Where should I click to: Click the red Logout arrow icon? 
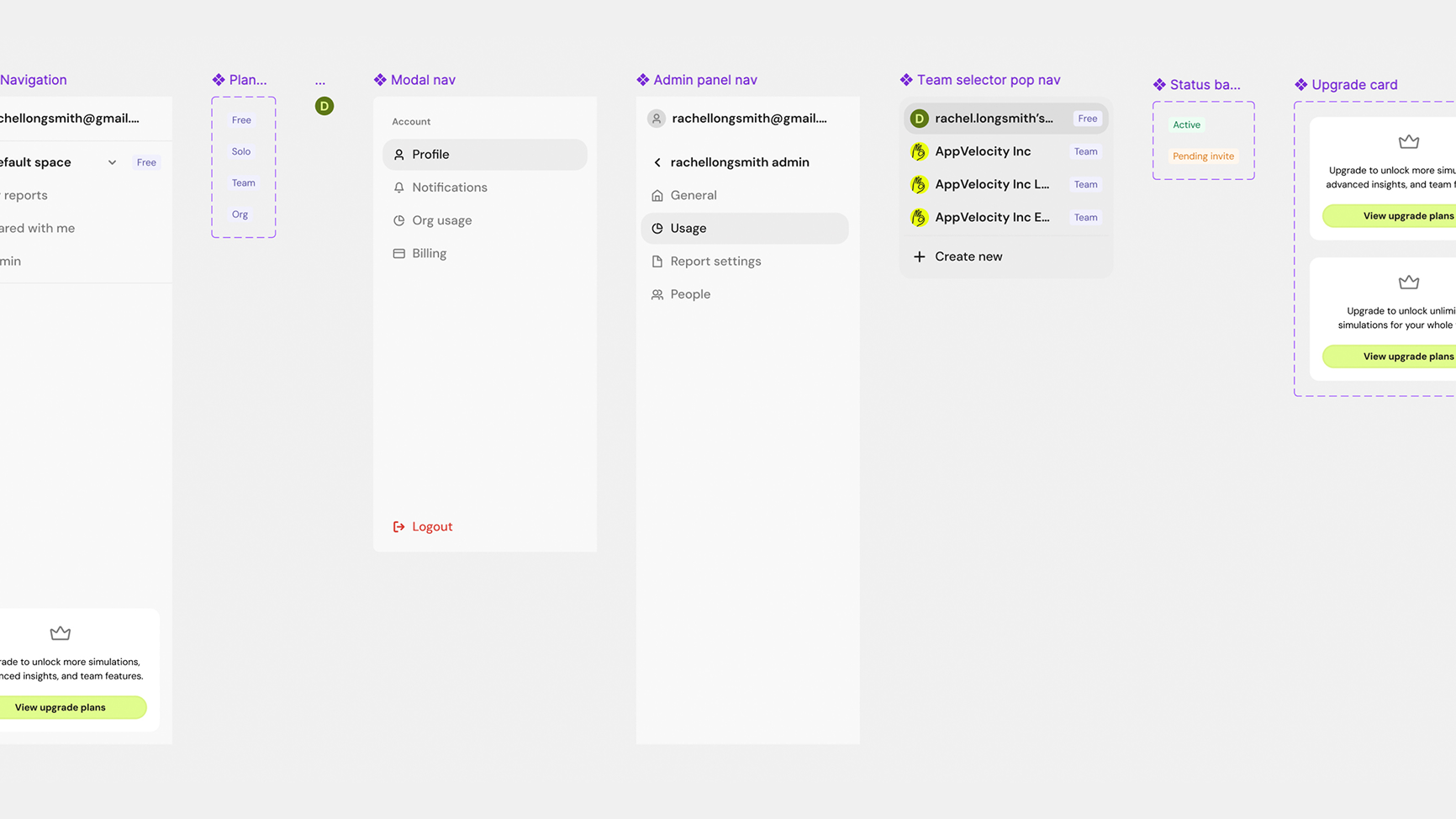click(399, 526)
